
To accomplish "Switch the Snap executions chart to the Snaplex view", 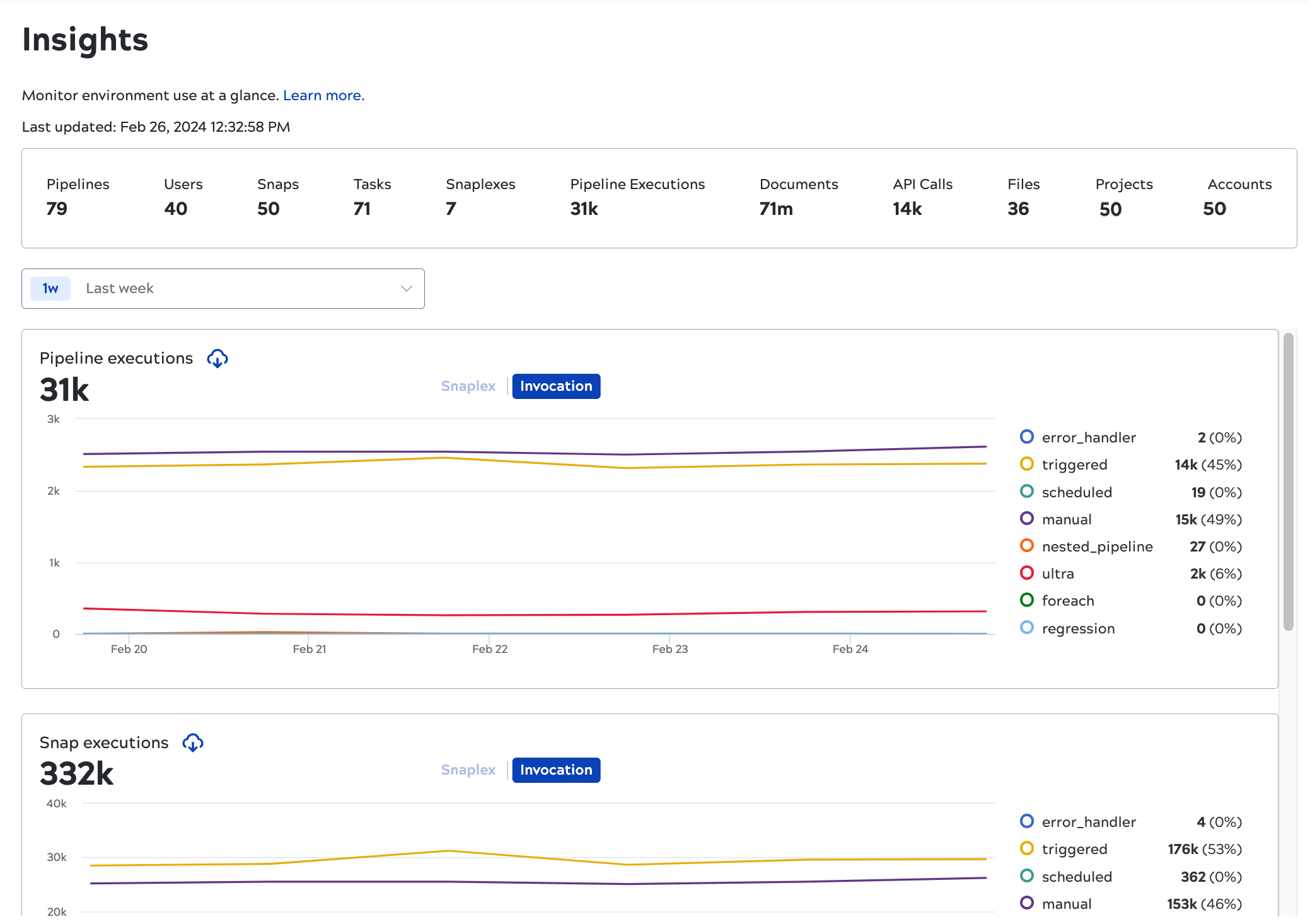I will [x=468, y=770].
